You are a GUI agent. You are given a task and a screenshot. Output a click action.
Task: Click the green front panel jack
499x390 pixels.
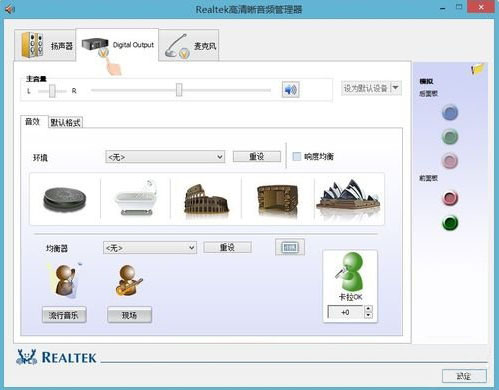(450, 223)
